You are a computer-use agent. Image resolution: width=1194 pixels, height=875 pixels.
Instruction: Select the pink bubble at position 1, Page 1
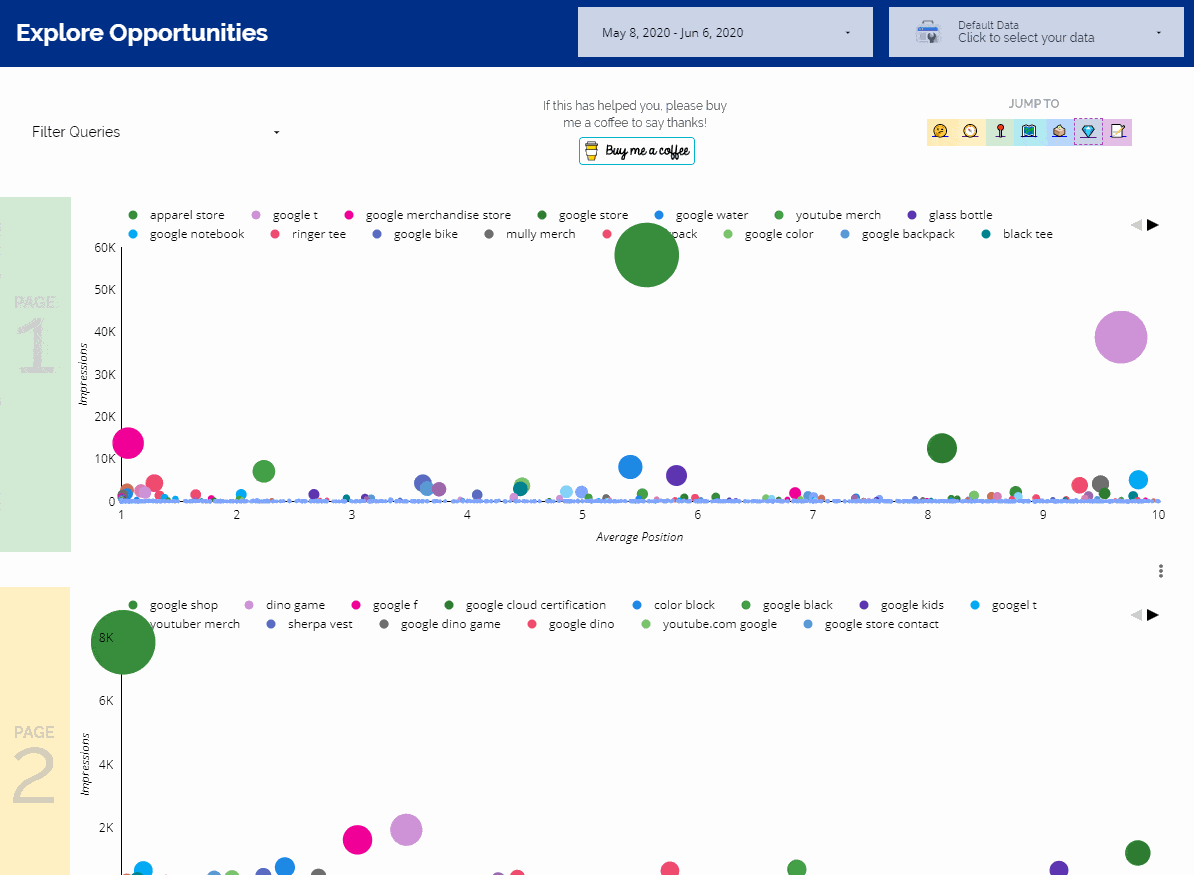pyautogui.click(x=128, y=443)
